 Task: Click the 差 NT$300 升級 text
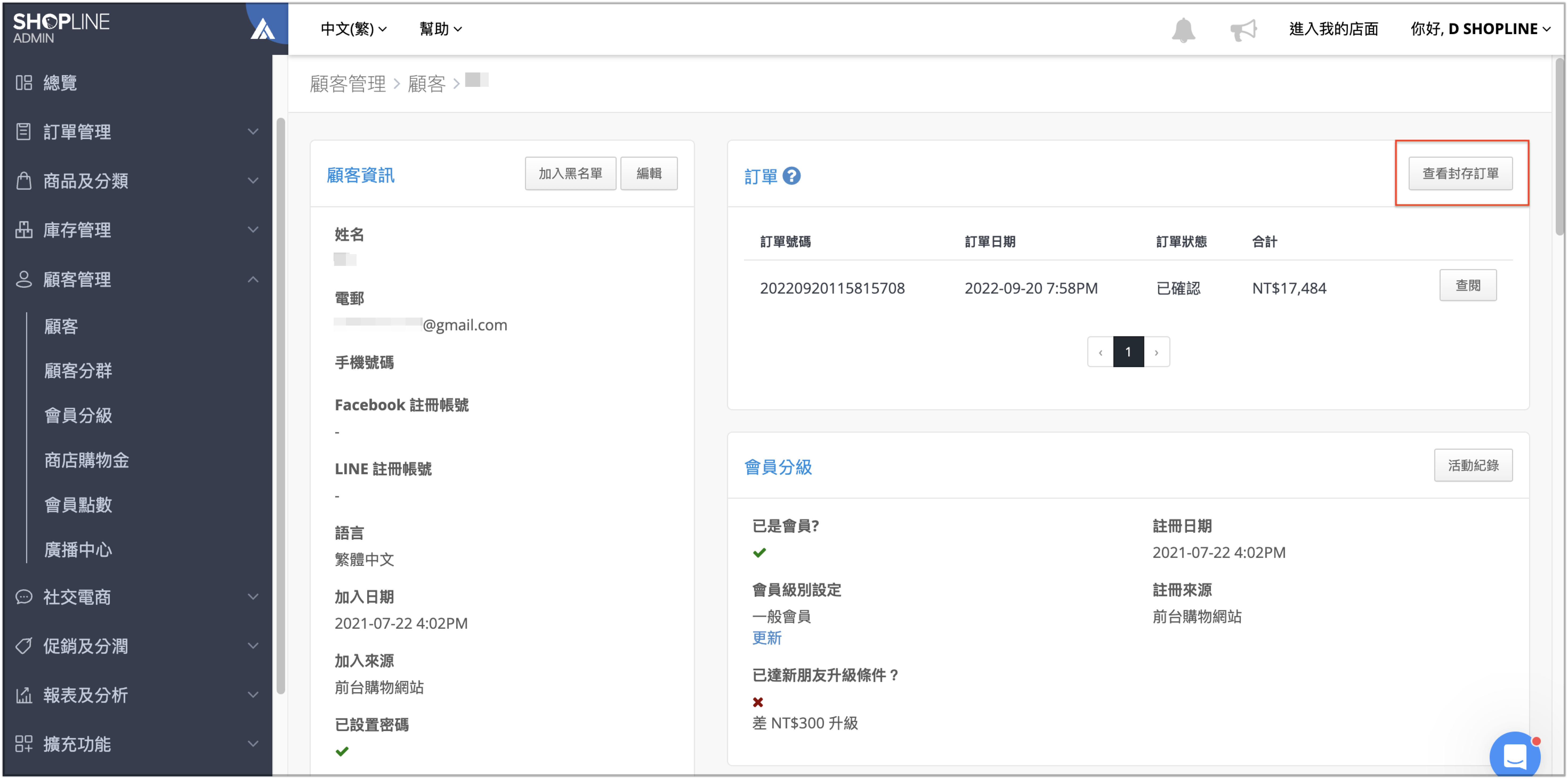pyautogui.click(x=805, y=723)
